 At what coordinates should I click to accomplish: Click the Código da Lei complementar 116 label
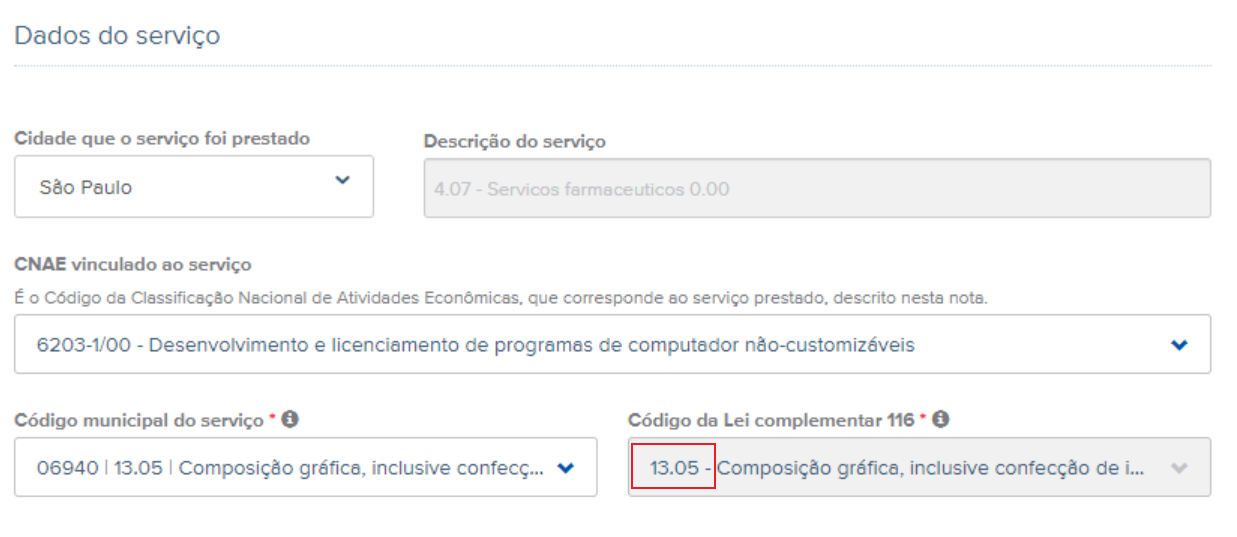pyautogui.click(x=771, y=421)
